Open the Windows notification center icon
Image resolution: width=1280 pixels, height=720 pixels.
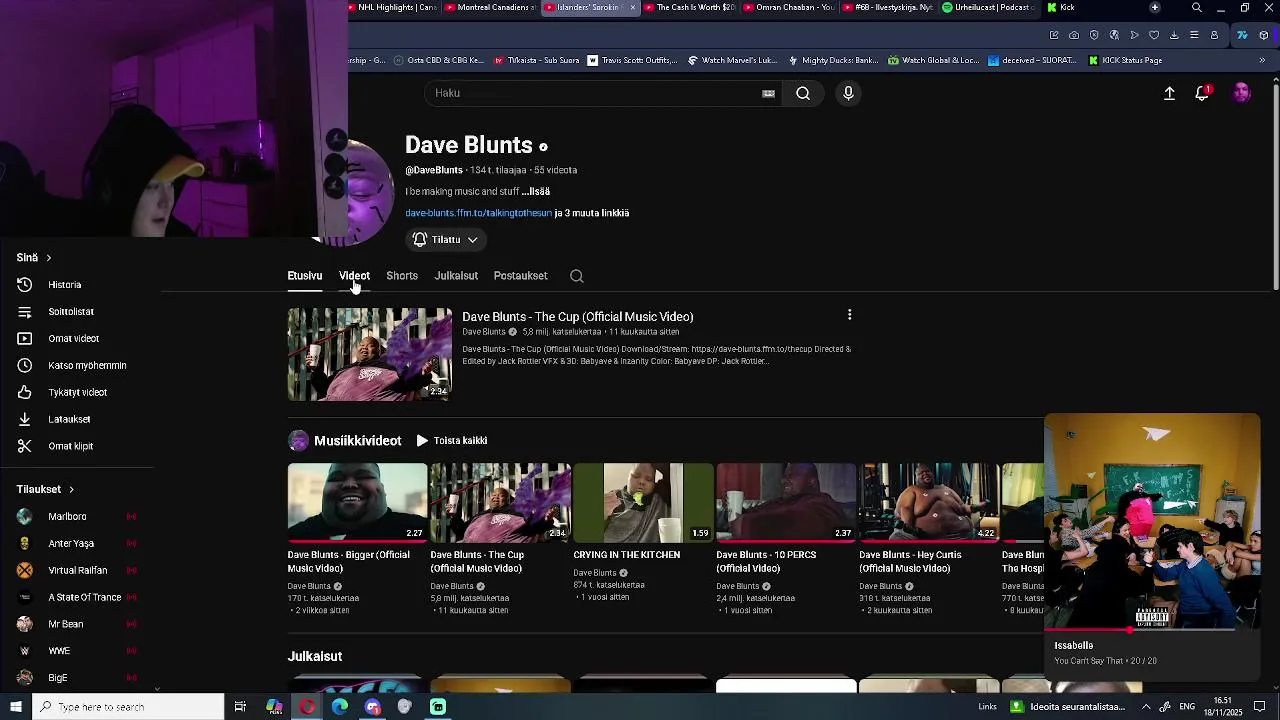coord(1260,707)
